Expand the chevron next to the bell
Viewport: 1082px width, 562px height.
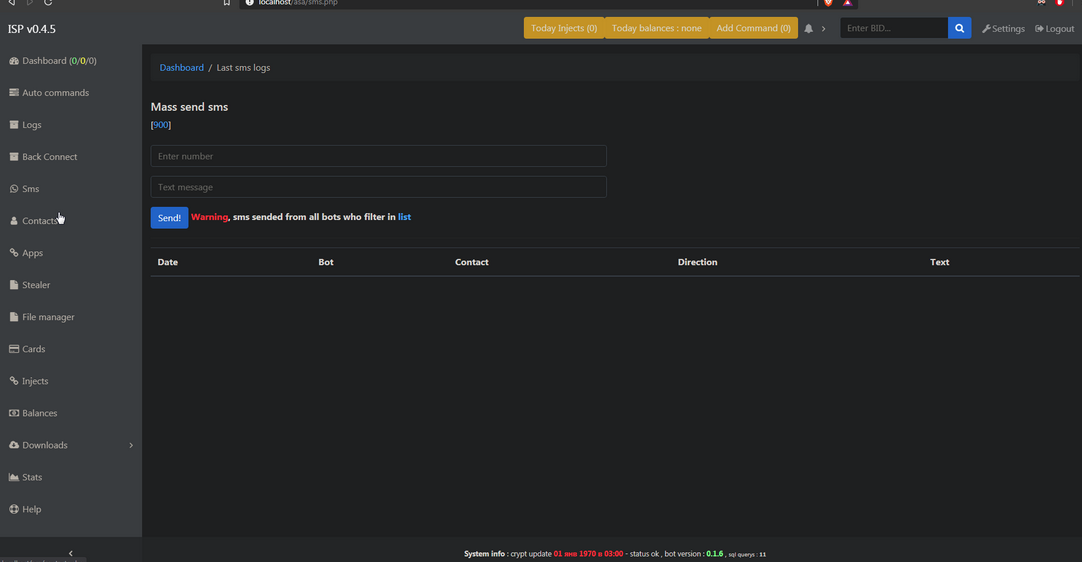point(824,29)
